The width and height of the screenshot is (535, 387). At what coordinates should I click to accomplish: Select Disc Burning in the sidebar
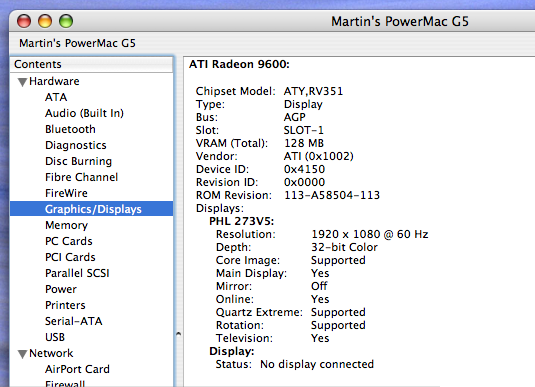click(x=78, y=161)
